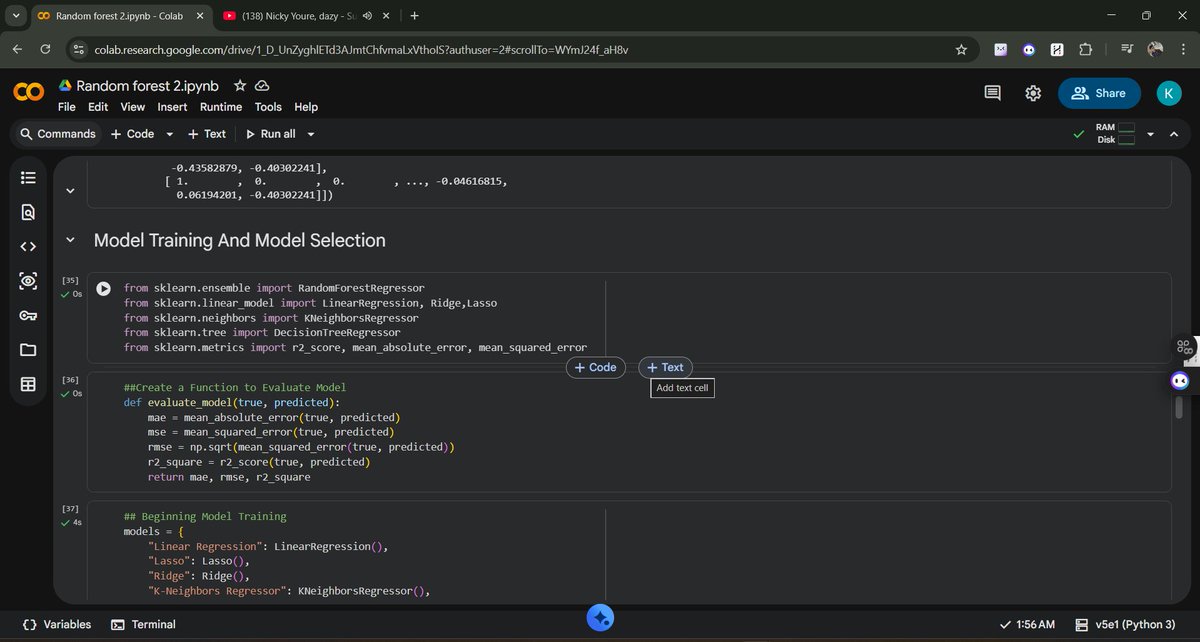Open the Insert menu

click(x=172, y=107)
